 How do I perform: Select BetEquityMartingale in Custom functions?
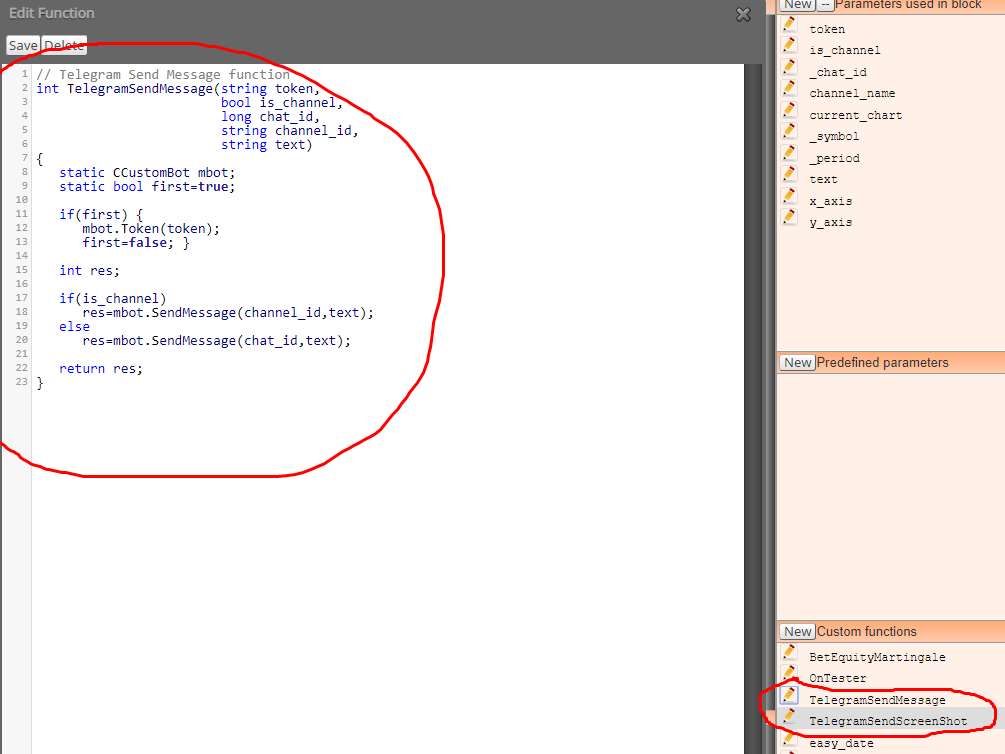[877, 657]
